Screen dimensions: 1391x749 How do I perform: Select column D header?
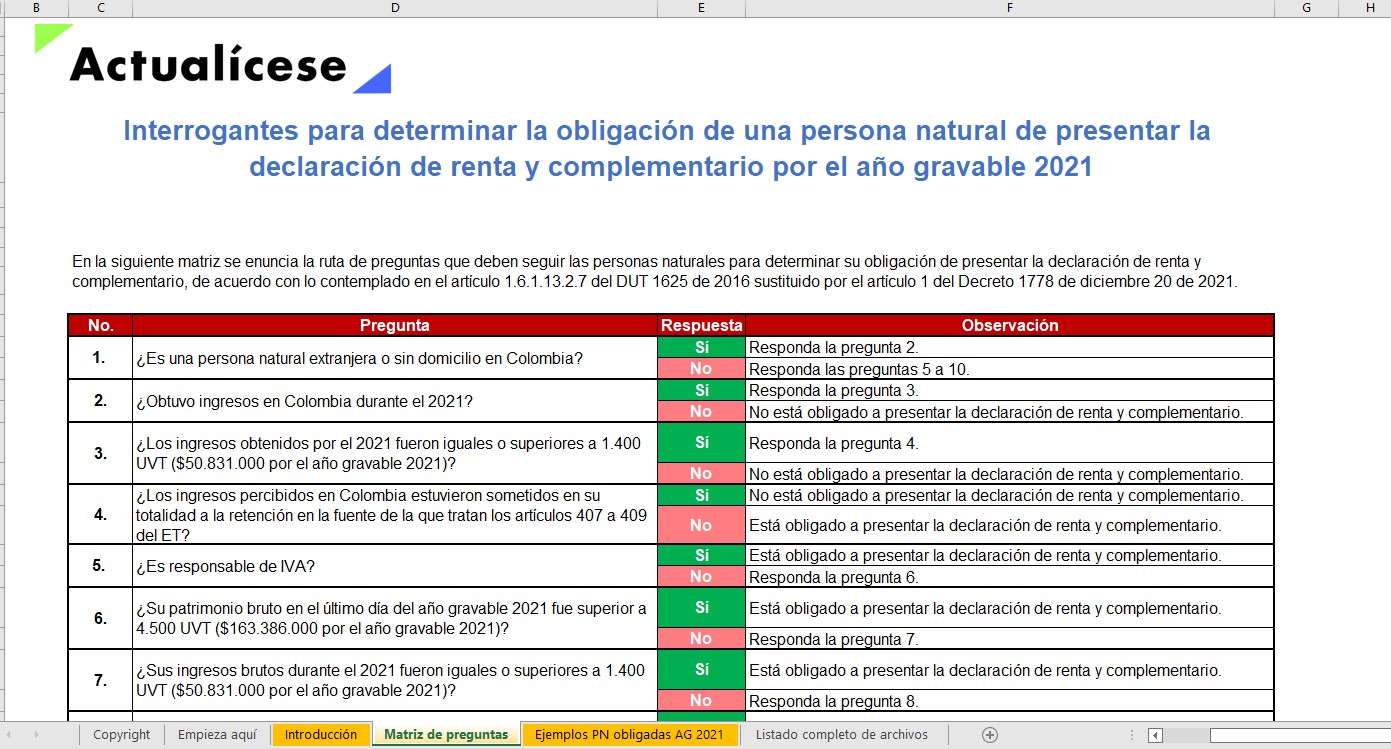coord(395,8)
